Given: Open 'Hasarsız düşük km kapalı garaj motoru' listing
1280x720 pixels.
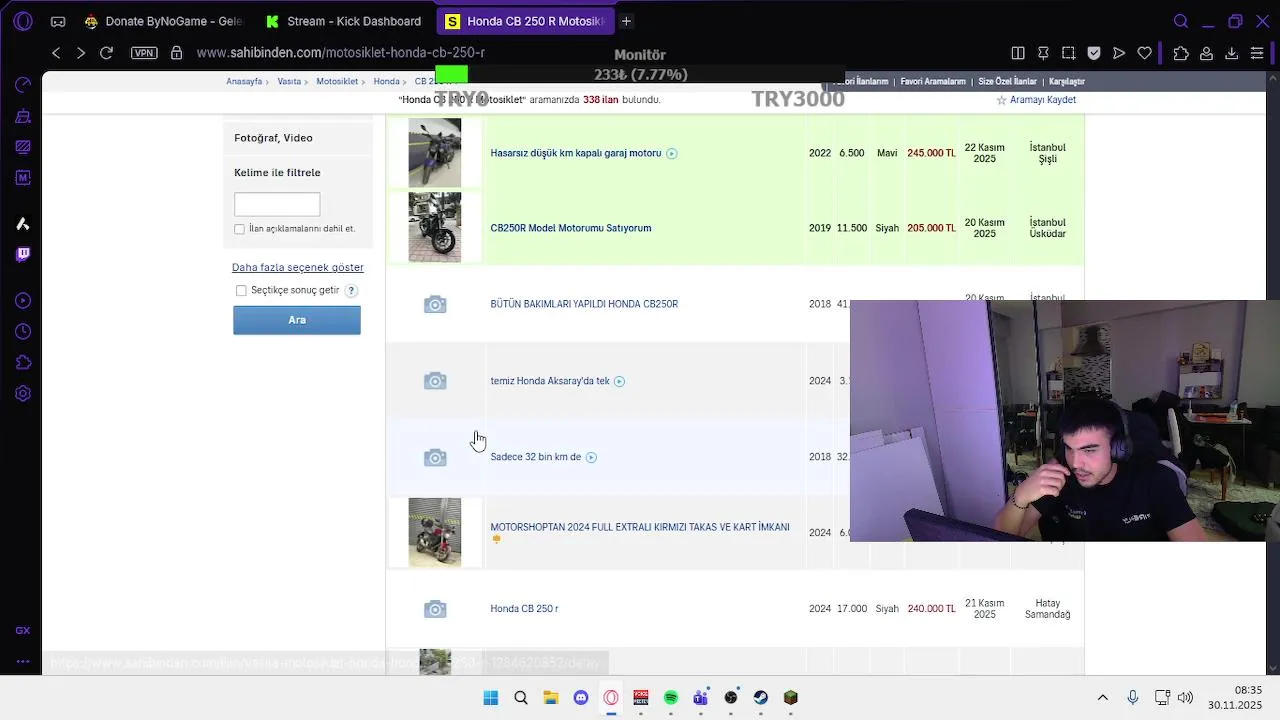Looking at the screenshot, I should (x=576, y=154).
